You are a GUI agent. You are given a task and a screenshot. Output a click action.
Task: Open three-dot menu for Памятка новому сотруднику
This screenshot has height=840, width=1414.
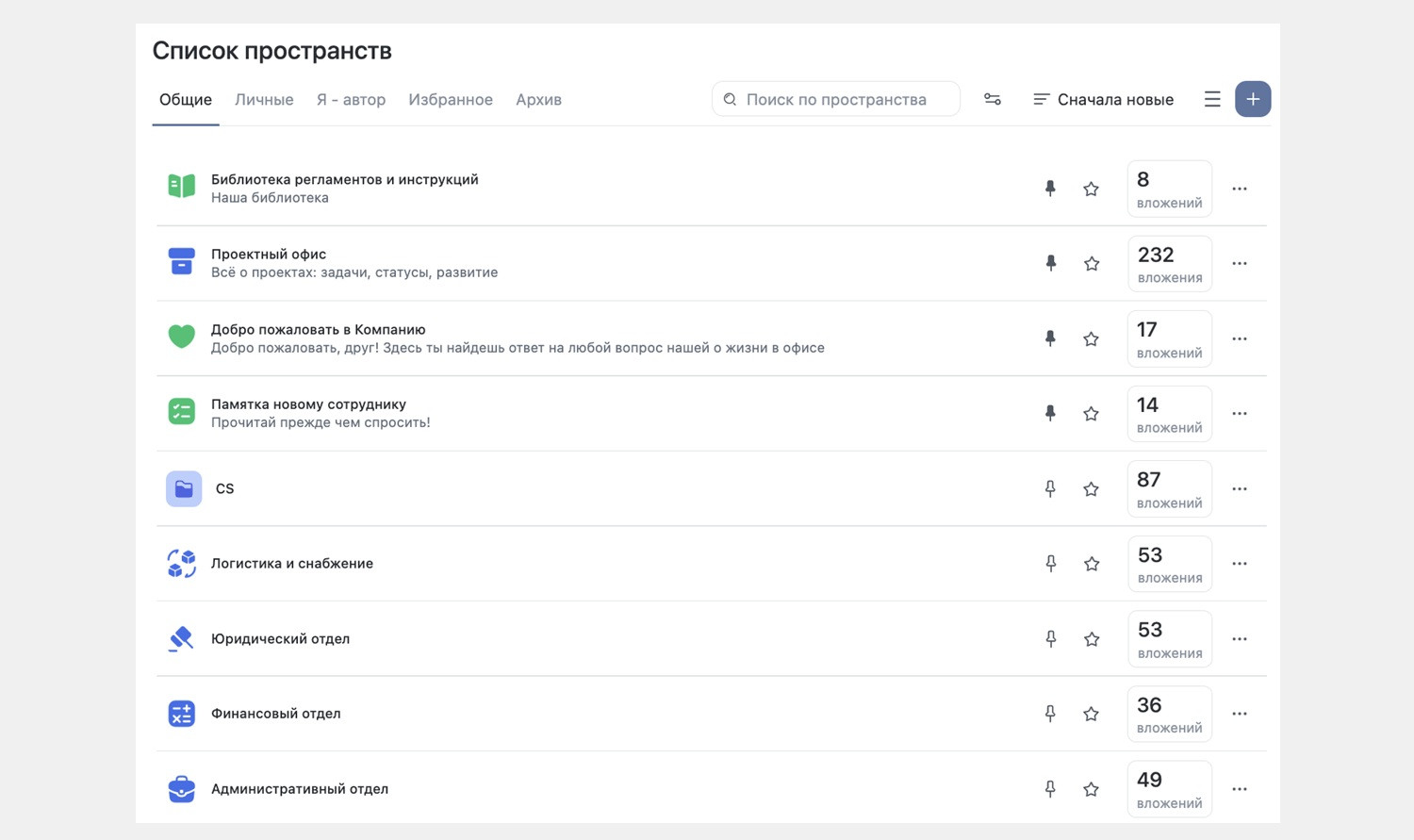(x=1240, y=413)
